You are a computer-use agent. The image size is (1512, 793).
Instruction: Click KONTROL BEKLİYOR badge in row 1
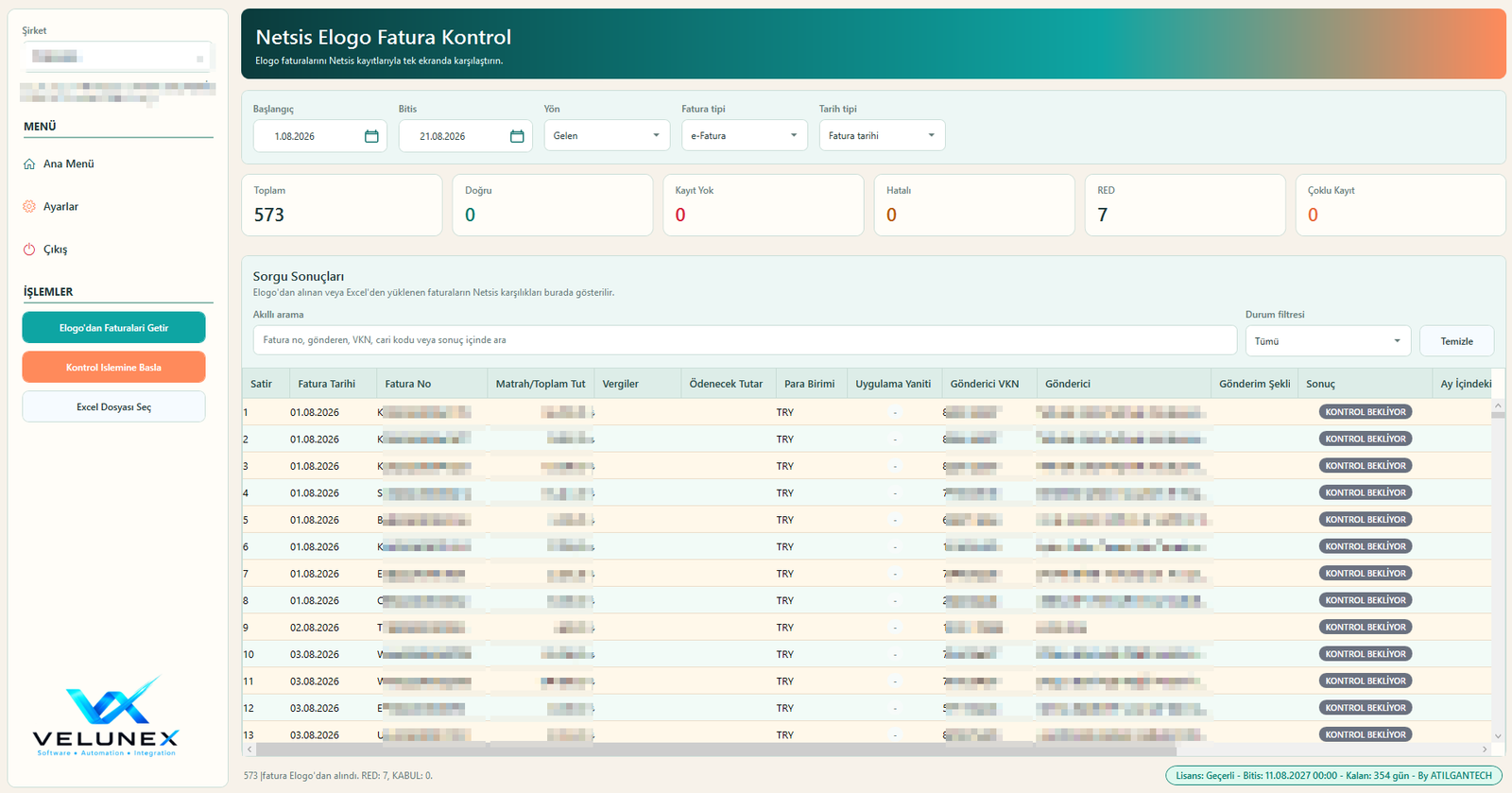coord(1366,412)
